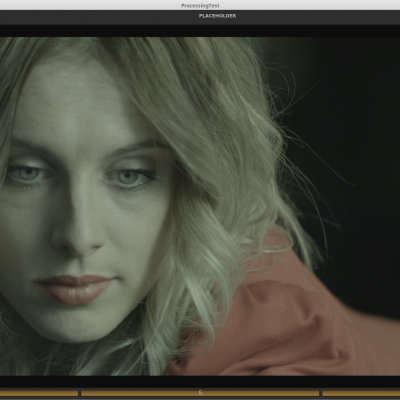
Task: Click the black bar below the image
Action: [200, 382]
